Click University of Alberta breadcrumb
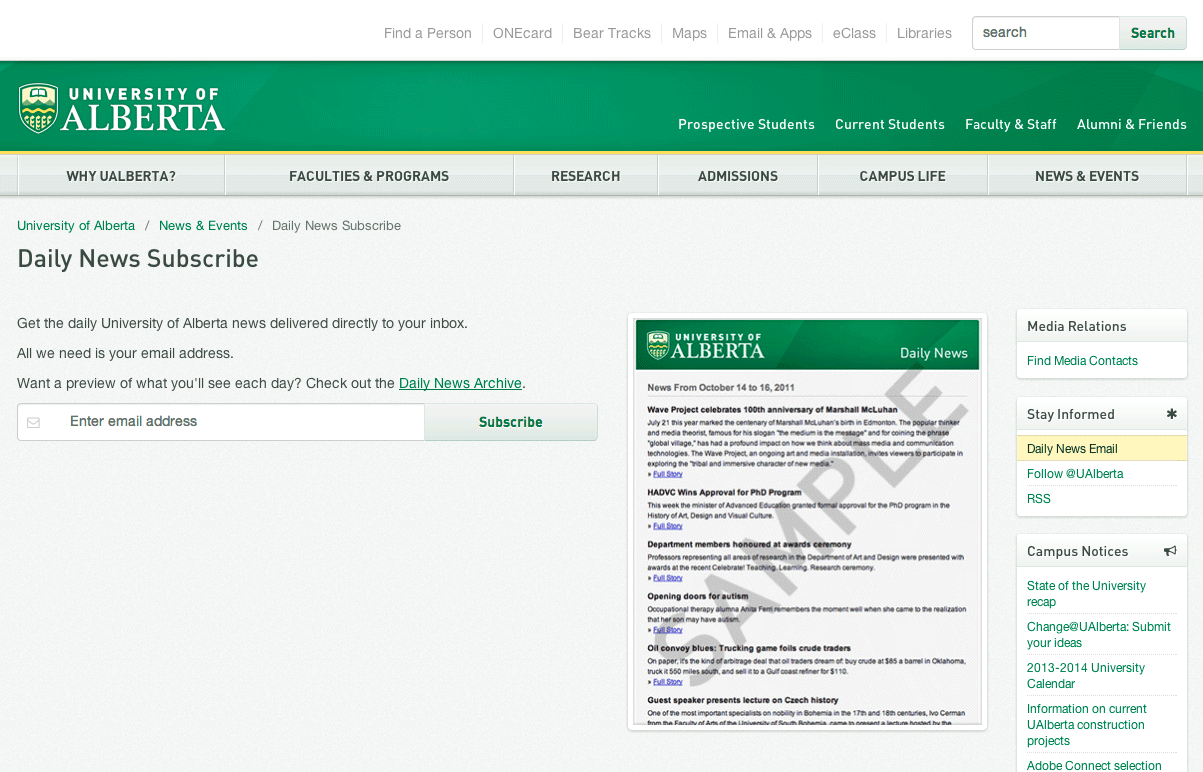 pyautogui.click(x=76, y=226)
